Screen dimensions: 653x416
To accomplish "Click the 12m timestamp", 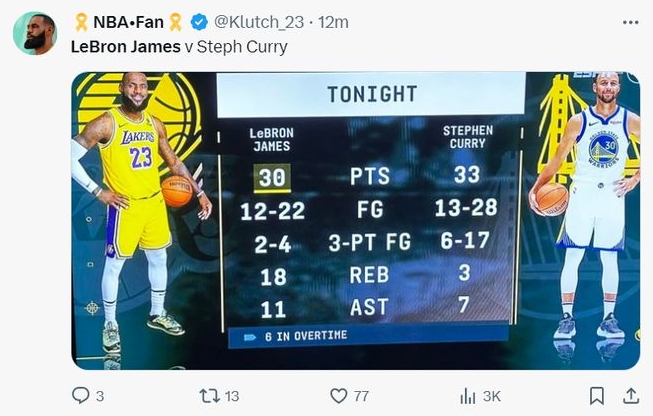I will pos(333,22).
